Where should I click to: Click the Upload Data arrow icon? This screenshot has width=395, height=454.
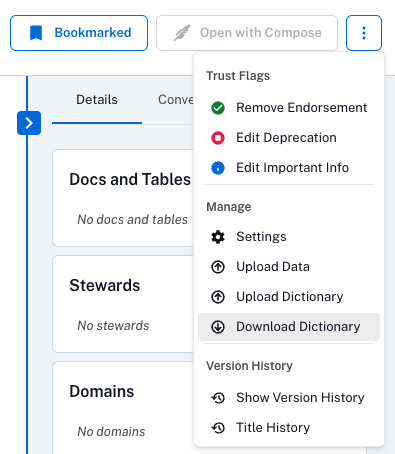click(218, 267)
